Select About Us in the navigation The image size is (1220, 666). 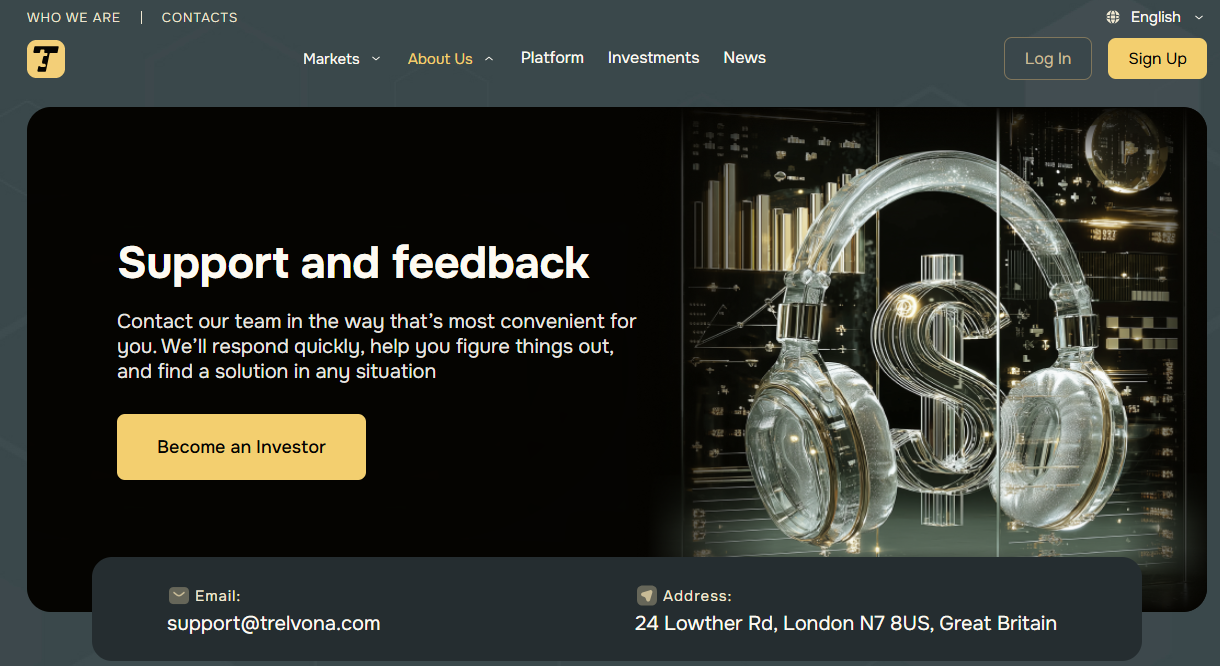440,59
